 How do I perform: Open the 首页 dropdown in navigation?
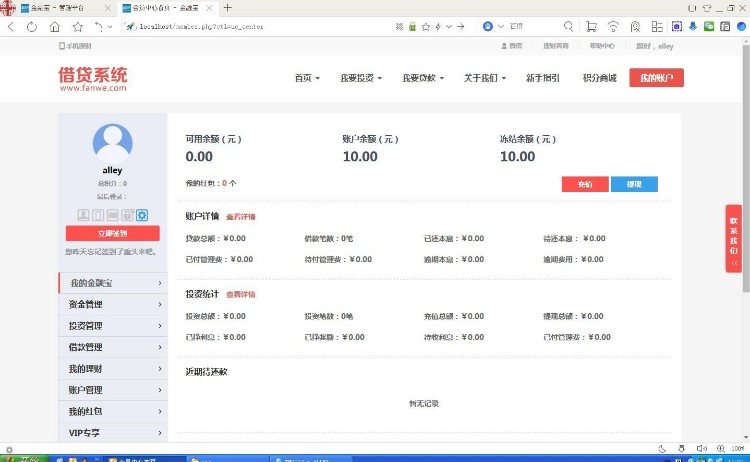pos(307,78)
